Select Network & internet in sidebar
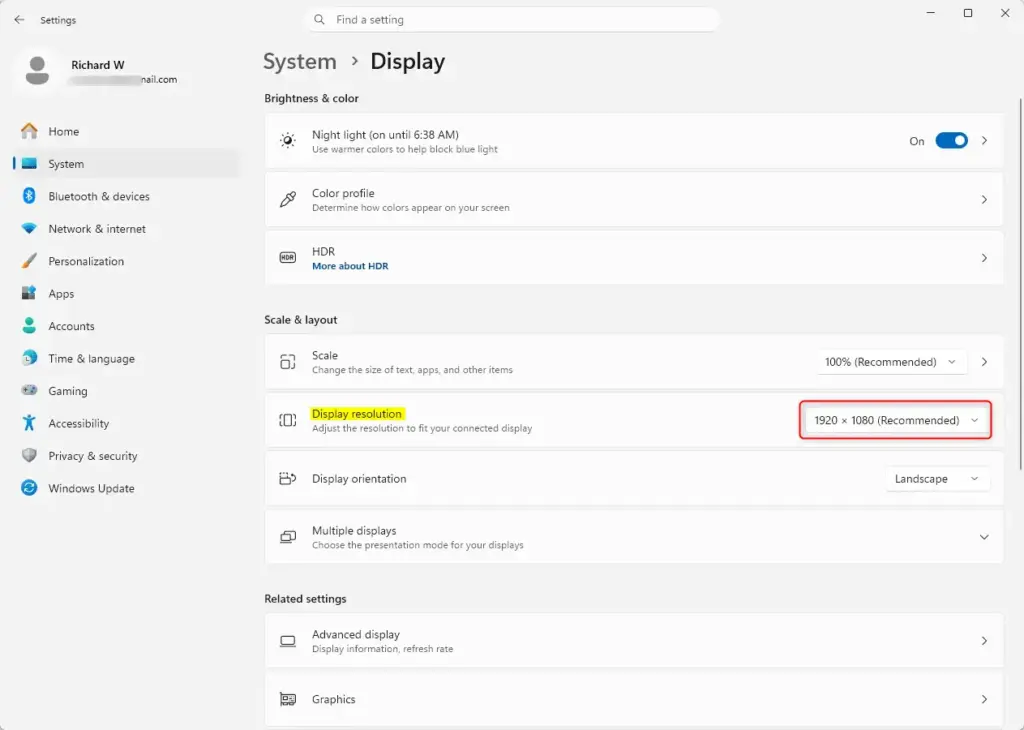The image size is (1024, 730). point(97,229)
